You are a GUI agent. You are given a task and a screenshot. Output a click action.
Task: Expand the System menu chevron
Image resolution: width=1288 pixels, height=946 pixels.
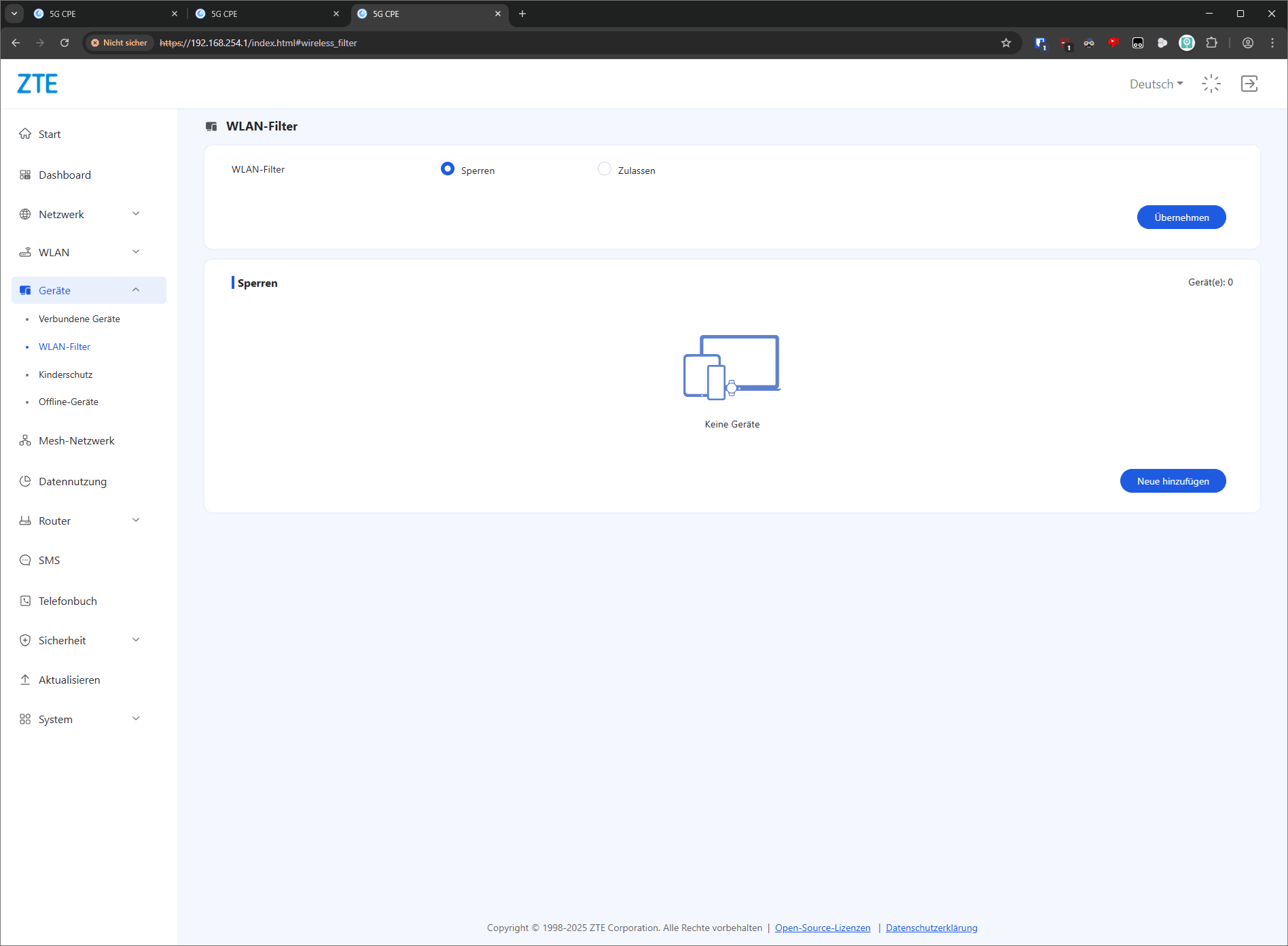(136, 718)
